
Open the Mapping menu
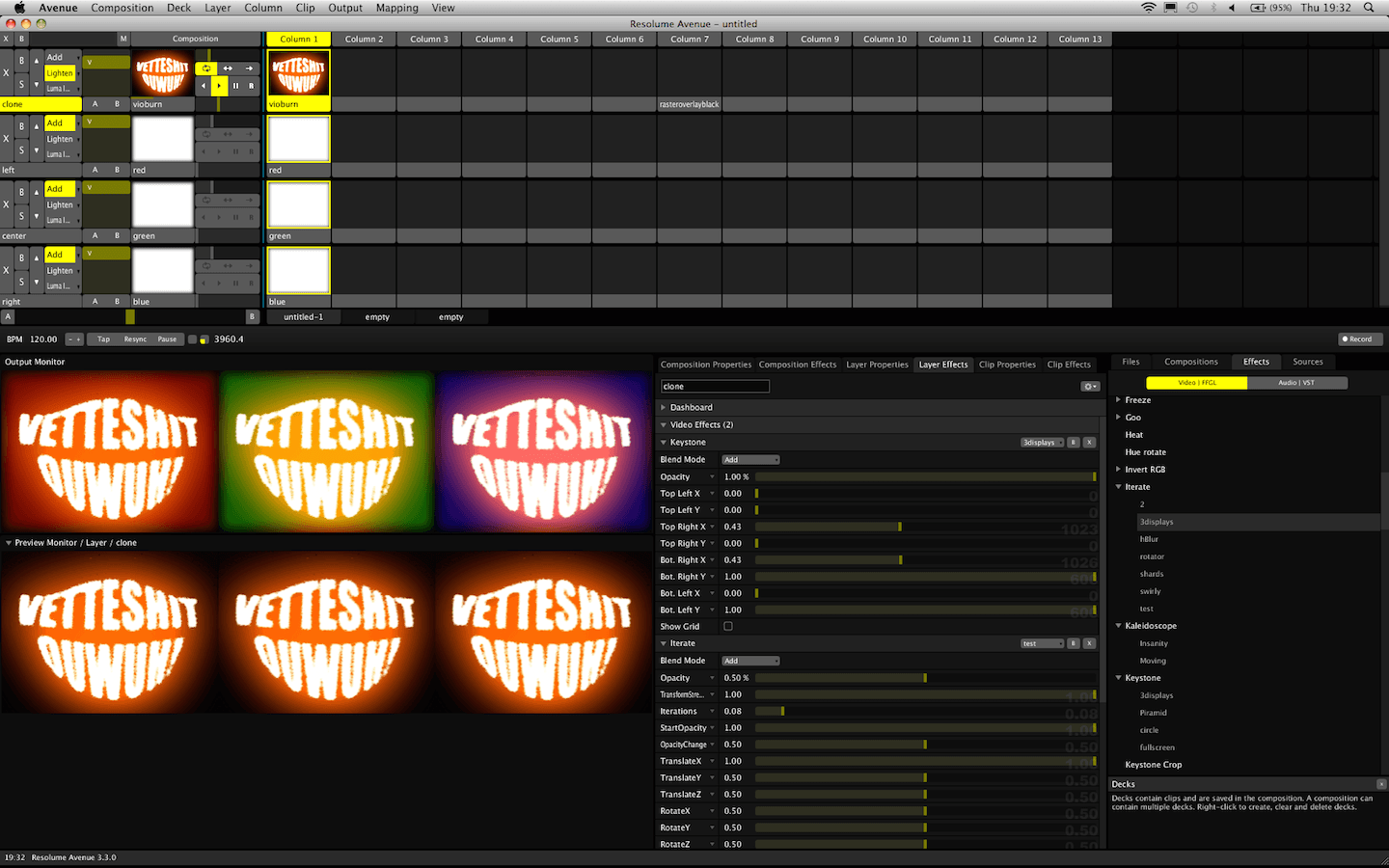click(x=397, y=8)
